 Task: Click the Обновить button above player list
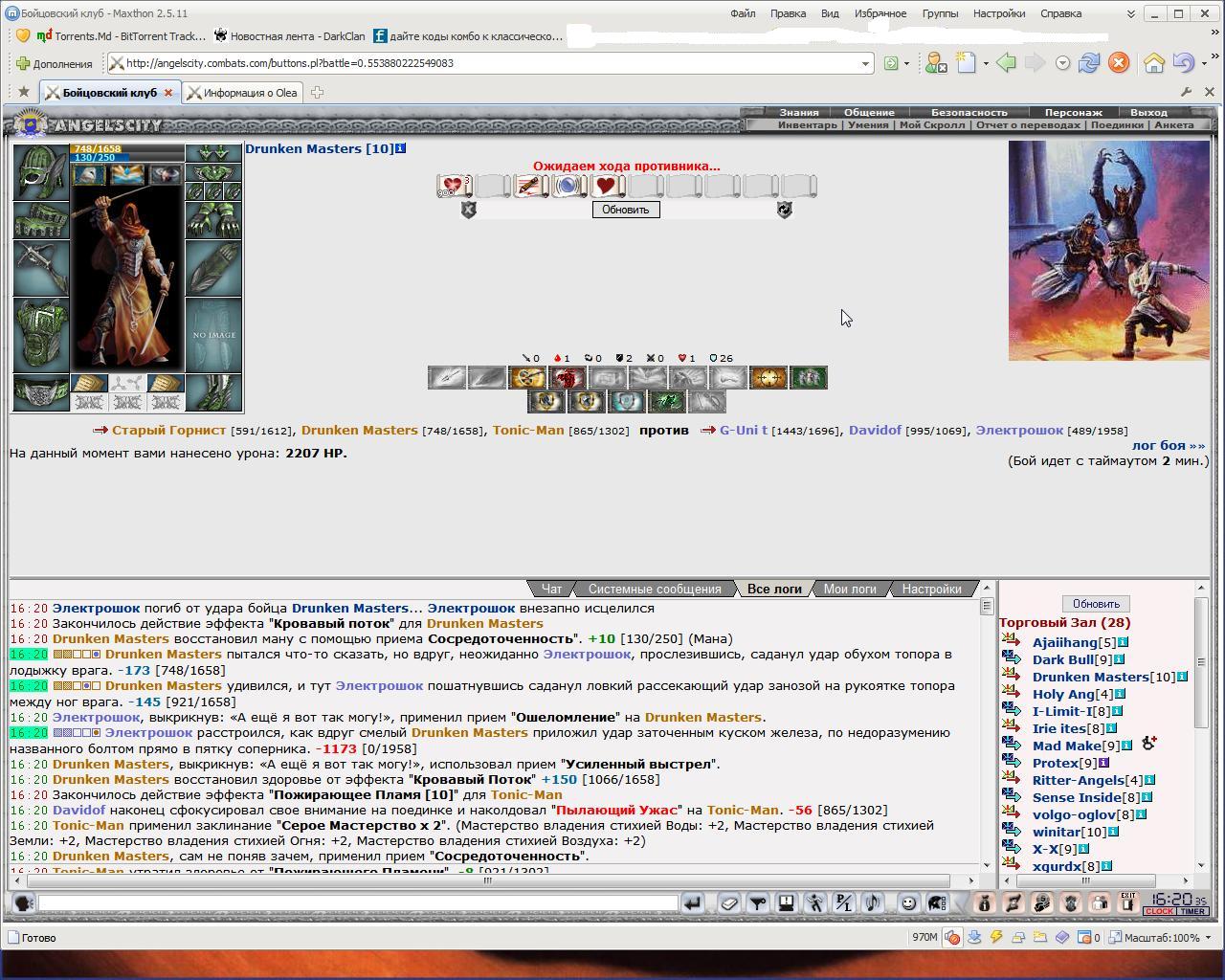1096,604
